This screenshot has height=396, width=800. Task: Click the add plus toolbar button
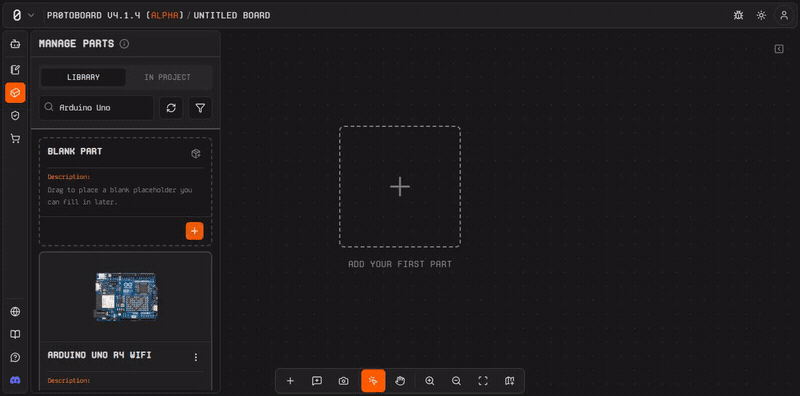[x=290, y=381]
